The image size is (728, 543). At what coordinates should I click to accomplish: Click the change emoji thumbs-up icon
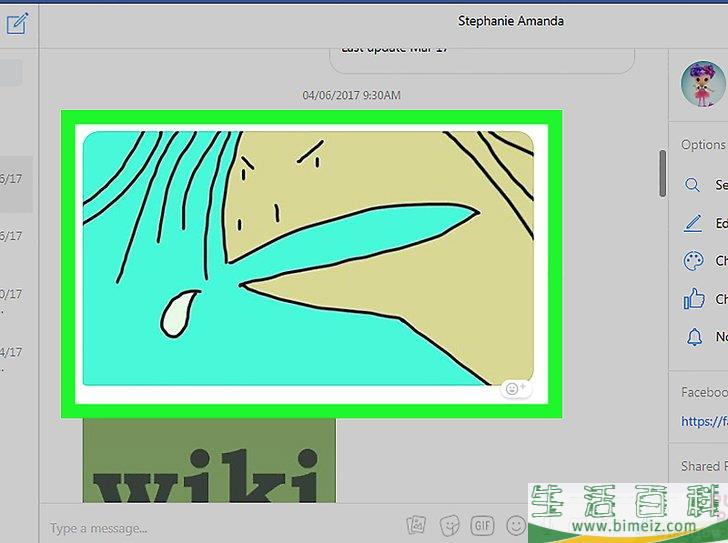coord(694,299)
